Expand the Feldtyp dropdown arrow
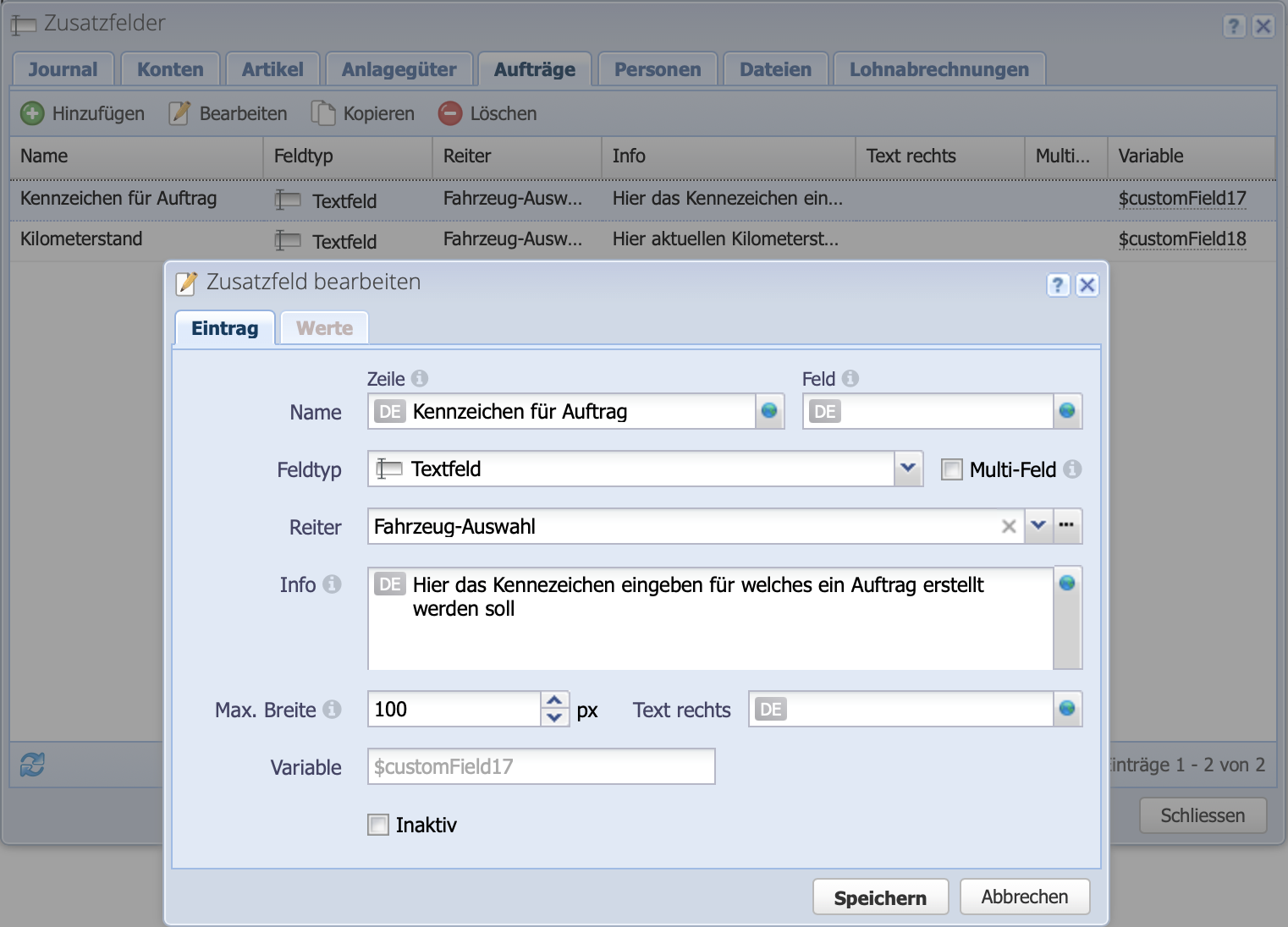 tap(908, 469)
